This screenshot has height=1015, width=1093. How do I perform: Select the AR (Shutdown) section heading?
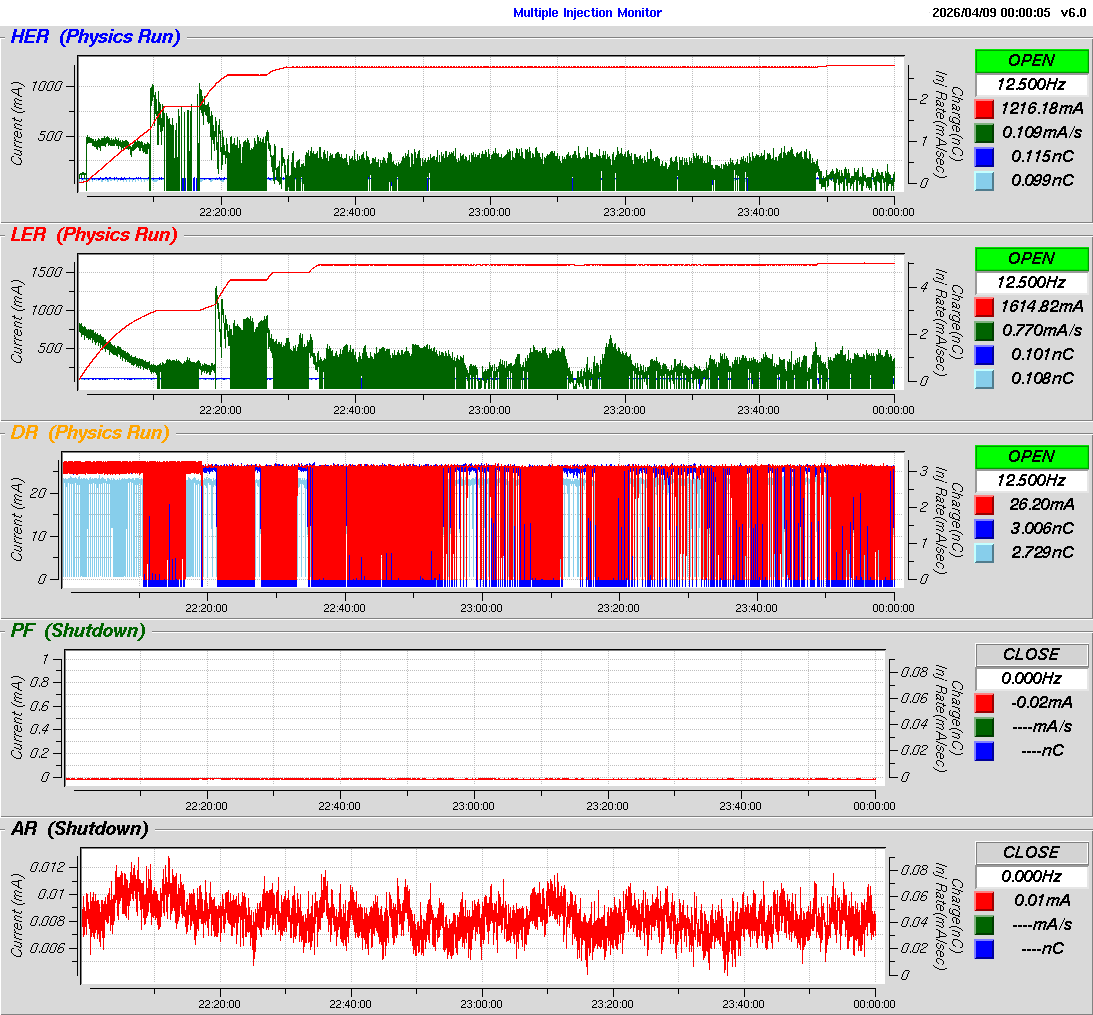tap(79, 829)
